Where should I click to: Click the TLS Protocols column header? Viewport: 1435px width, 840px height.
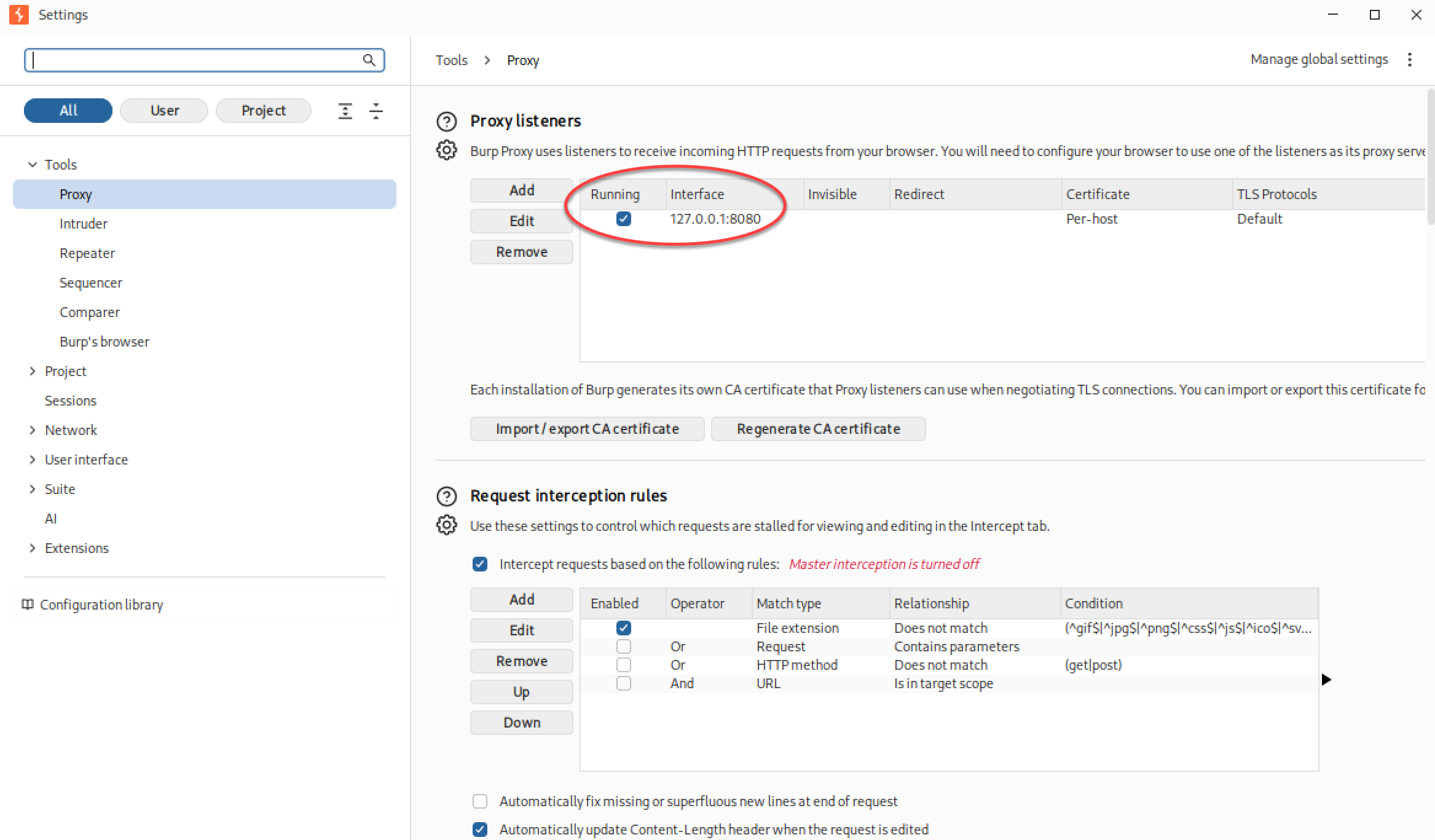(x=1329, y=194)
